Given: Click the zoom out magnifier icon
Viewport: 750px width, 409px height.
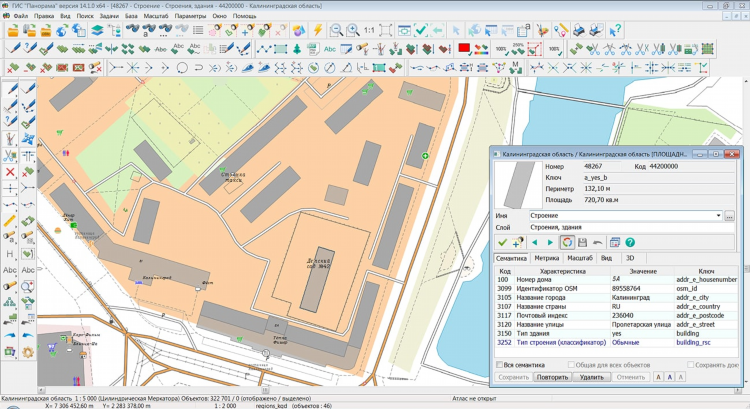Looking at the screenshot, I should (336, 31).
